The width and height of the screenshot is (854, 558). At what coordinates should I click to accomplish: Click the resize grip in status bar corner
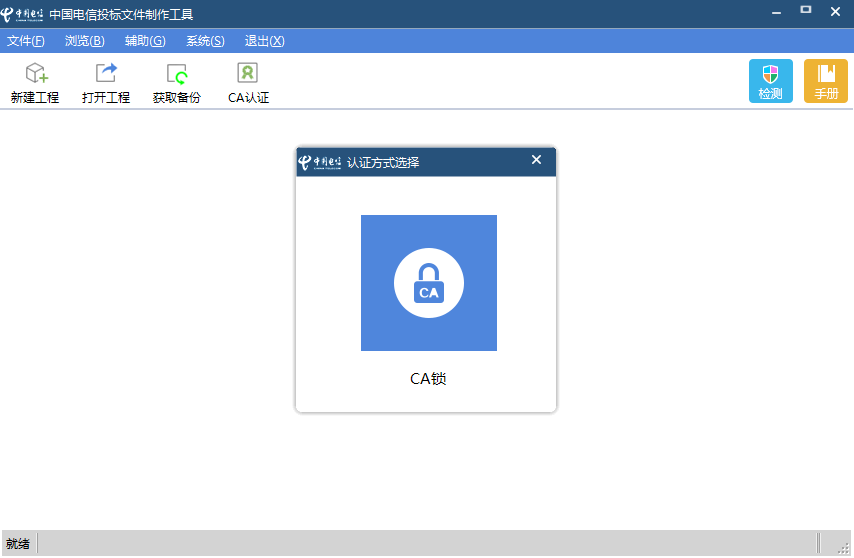pos(844,548)
